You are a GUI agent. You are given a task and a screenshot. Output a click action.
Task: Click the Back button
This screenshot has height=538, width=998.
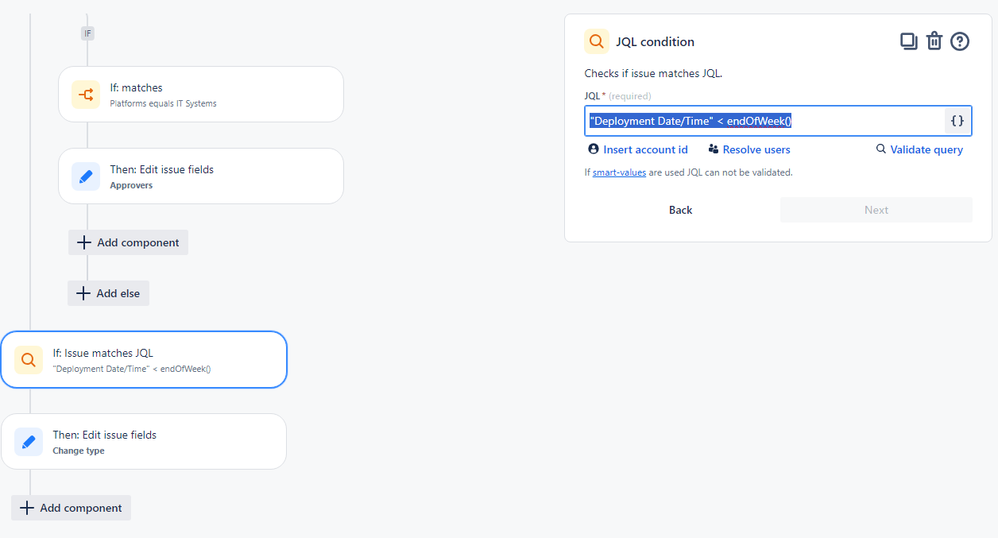(x=680, y=210)
